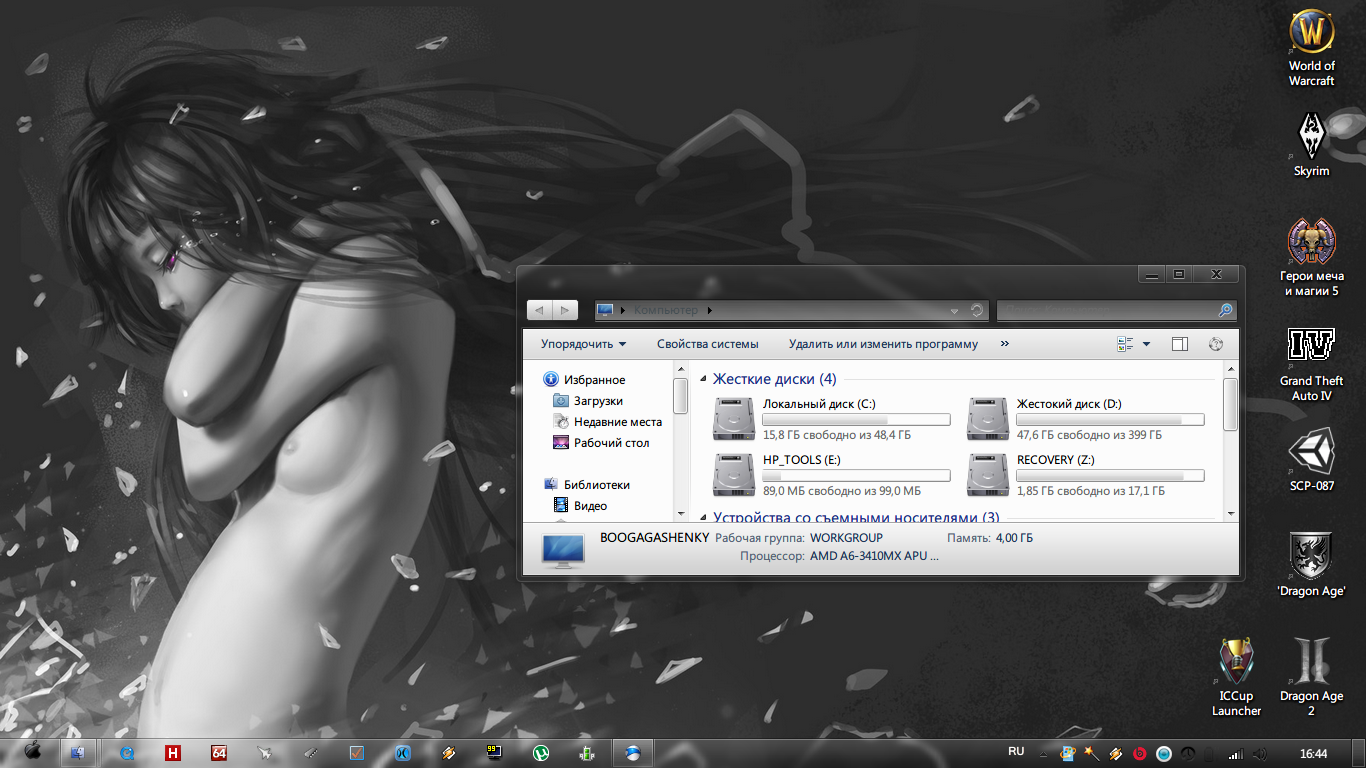Select the HP_TOOLS (E:) drive

[x=832, y=475]
